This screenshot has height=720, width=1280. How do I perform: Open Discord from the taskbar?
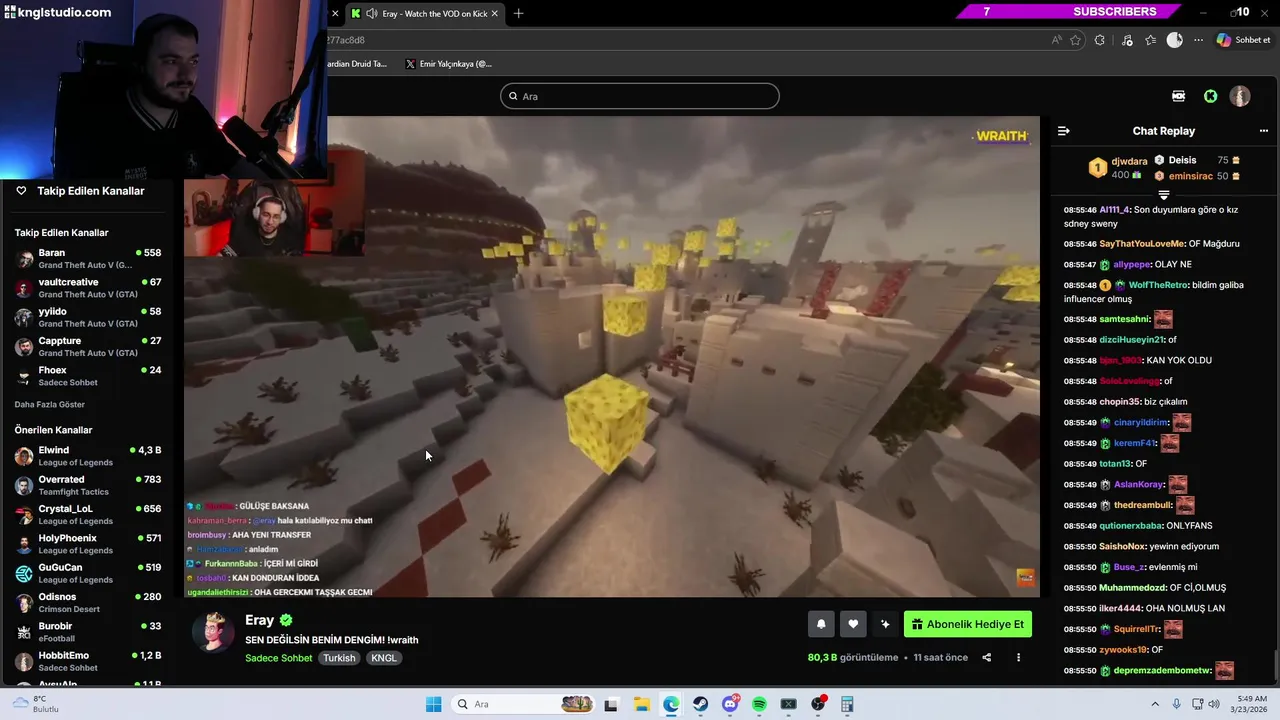pyautogui.click(x=730, y=704)
